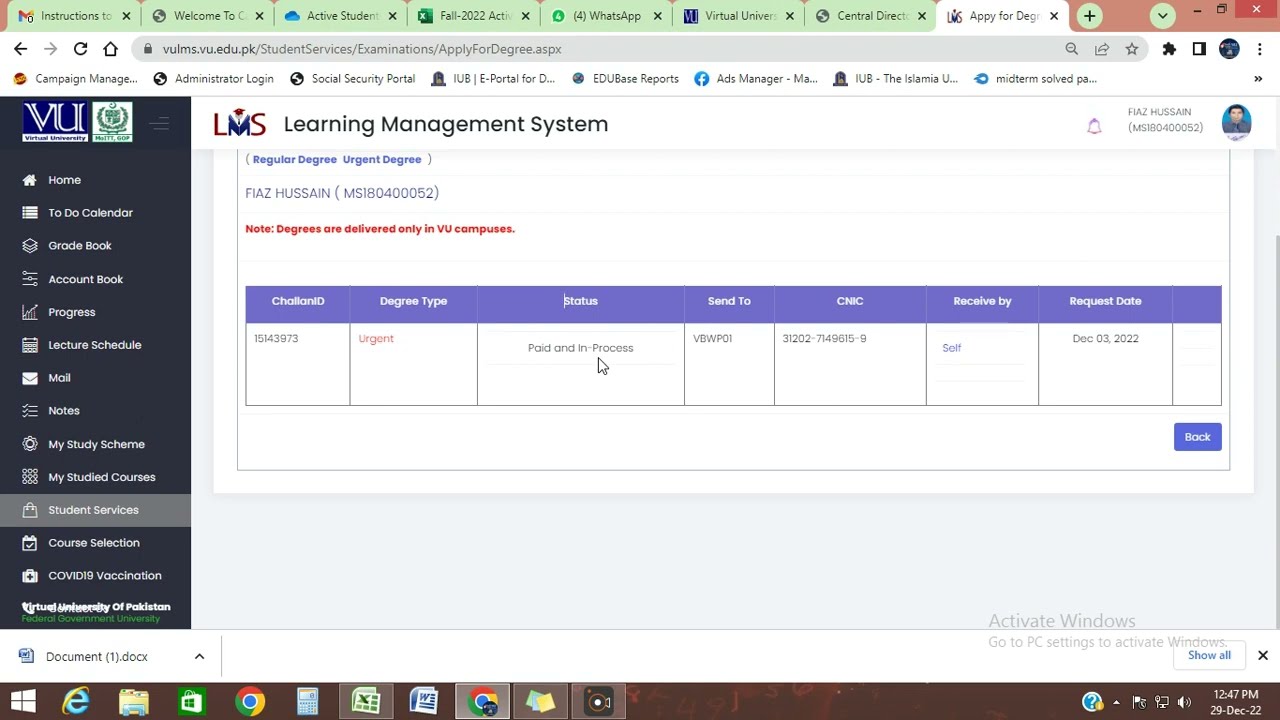1280x720 pixels.
Task: Open Account Book in sidebar
Action: pyautogui.click(x=85, y=279)
